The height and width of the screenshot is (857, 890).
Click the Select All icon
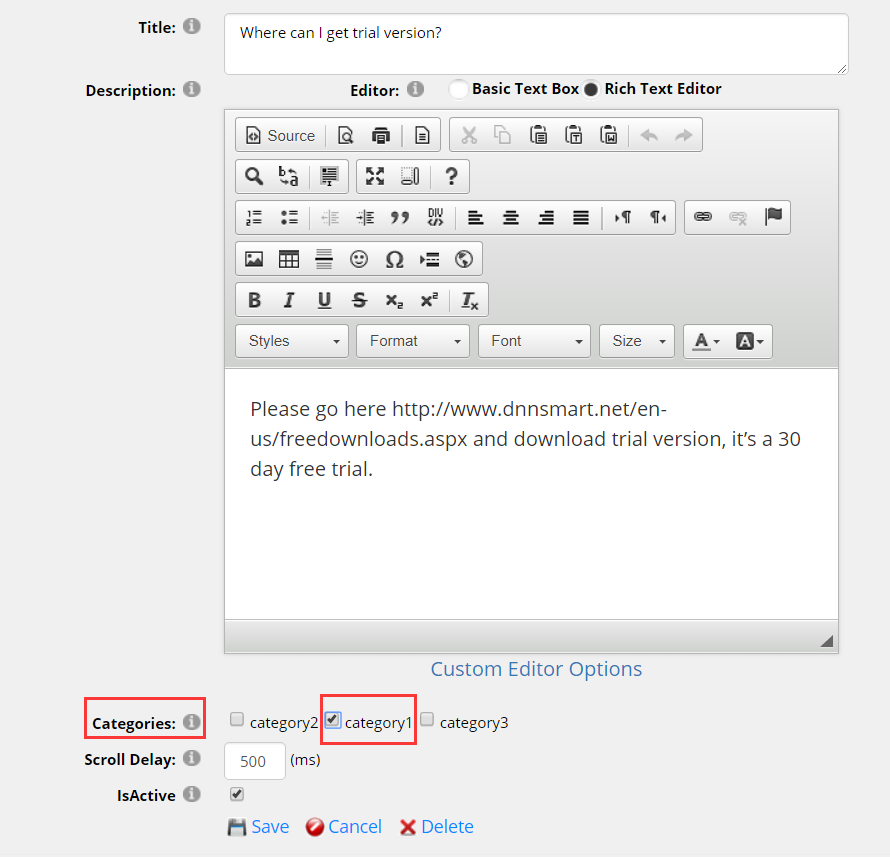tap(329, 177)
